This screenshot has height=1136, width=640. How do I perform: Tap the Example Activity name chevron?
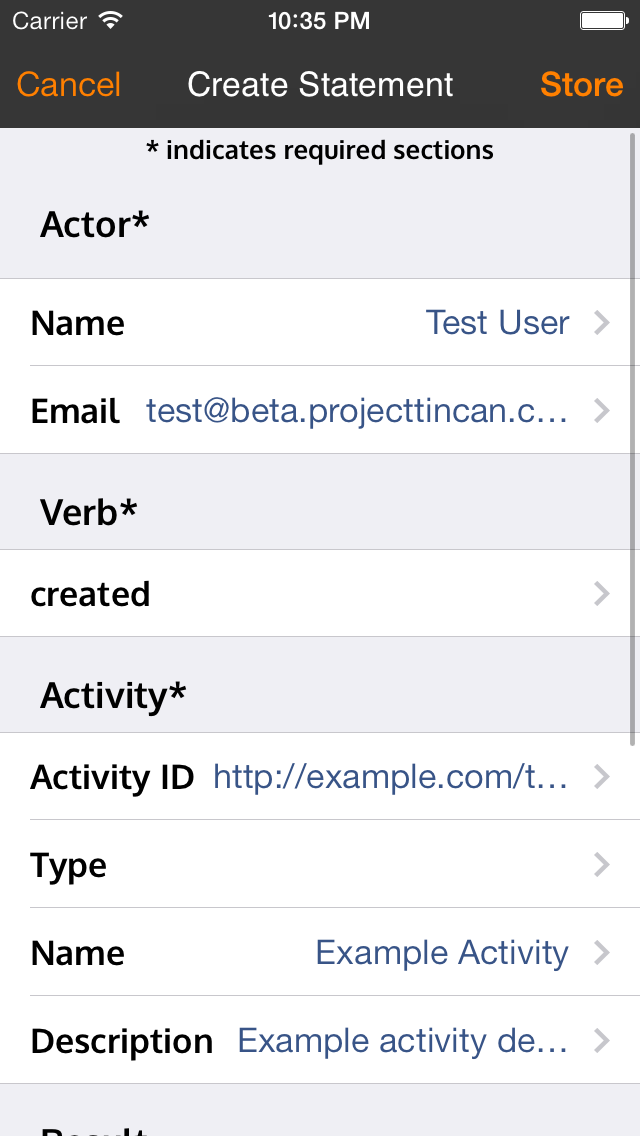[x=602, y=953]
